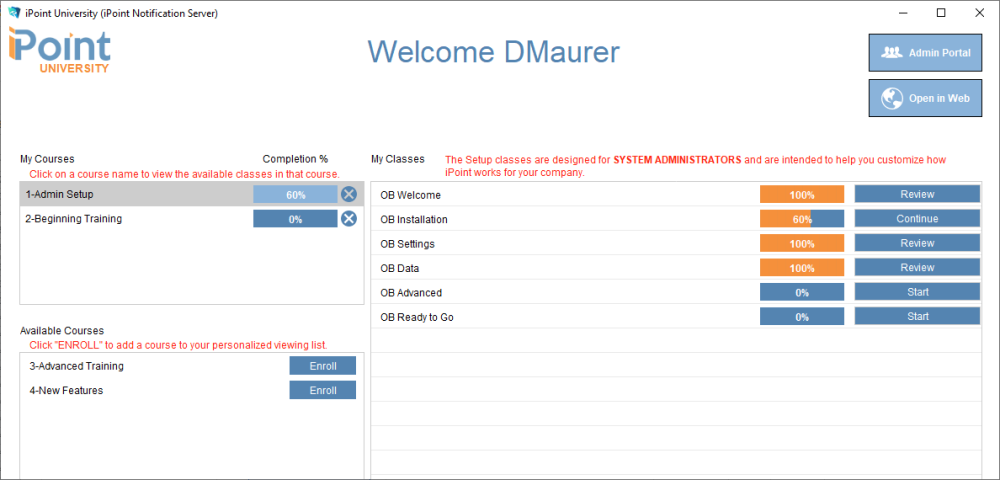1000x480 pixels.
Task: Maximize the iPoint University window
Action: pyautogui.click(x=941, y=12)
